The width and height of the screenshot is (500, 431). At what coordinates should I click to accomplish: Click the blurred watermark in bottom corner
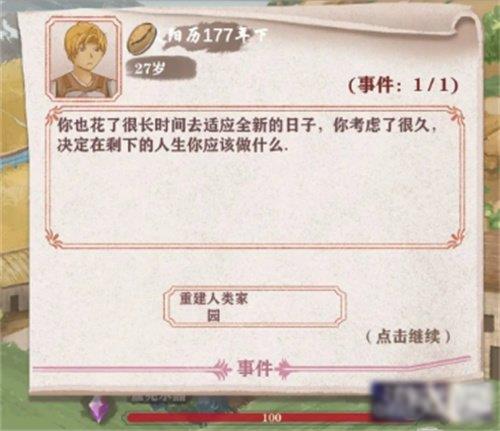[x=432, y=402]
